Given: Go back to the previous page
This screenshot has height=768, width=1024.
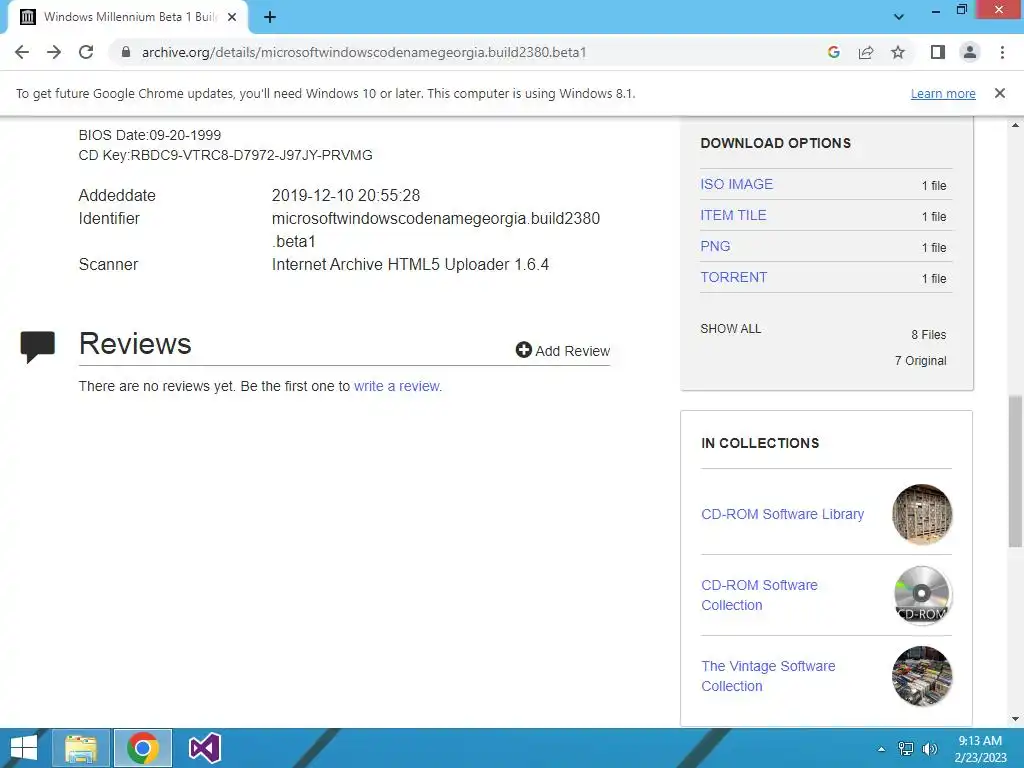Looking at the screenshot, I should [22, 52].
